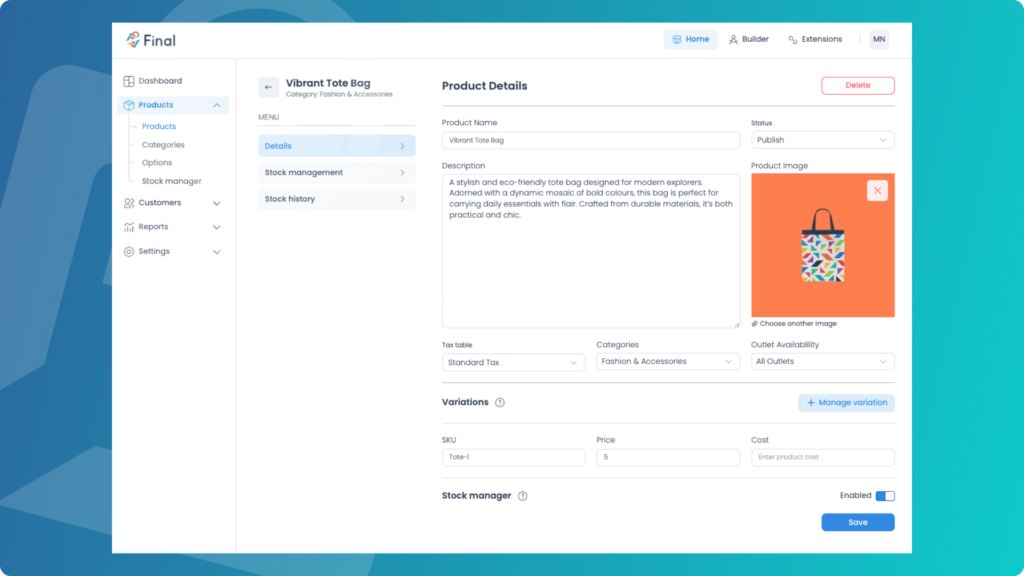Open the MN user avatar menu

click(879, 39)
